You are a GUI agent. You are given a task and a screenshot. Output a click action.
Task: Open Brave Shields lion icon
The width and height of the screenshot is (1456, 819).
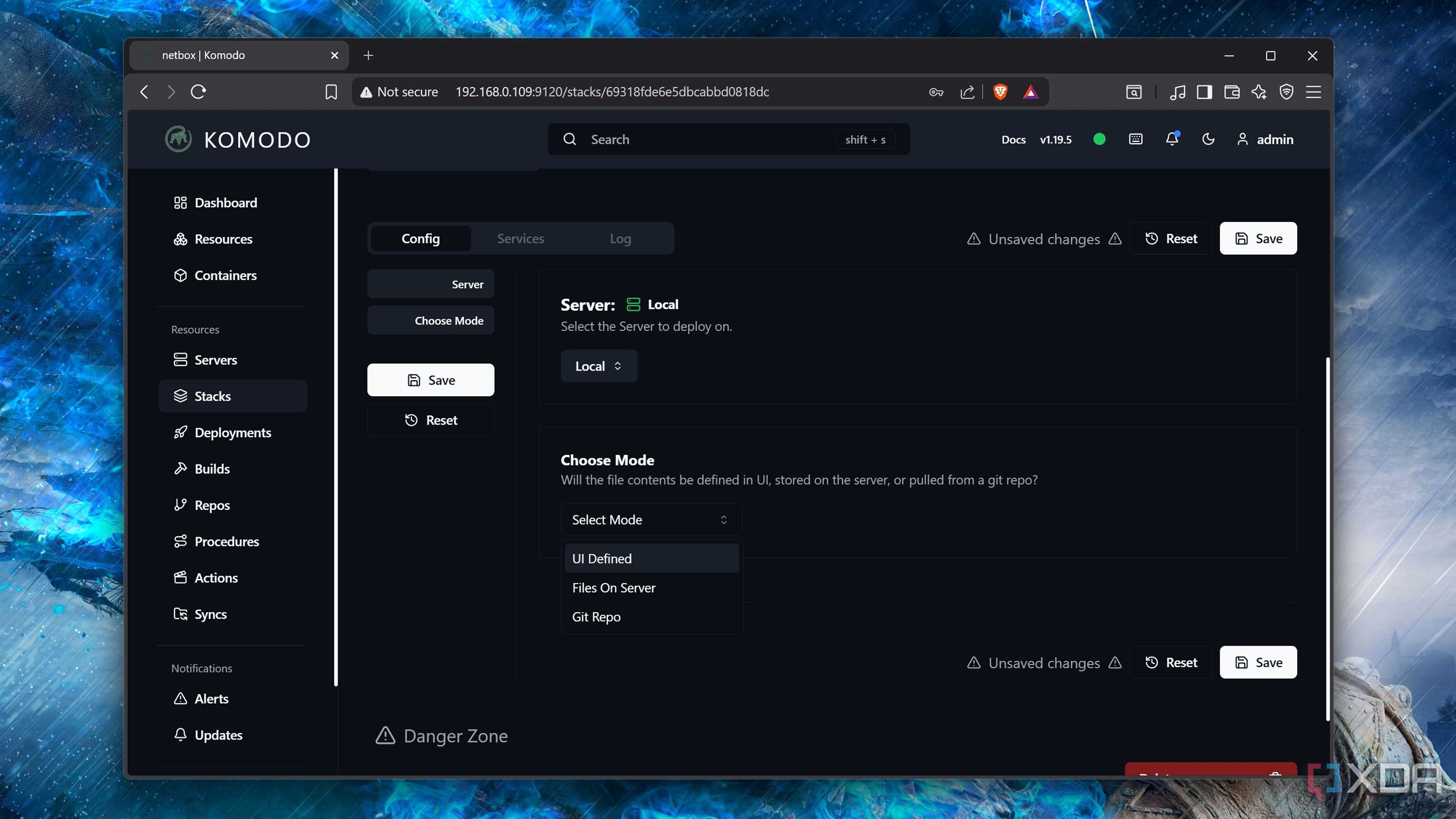(x=1001, y=91)
